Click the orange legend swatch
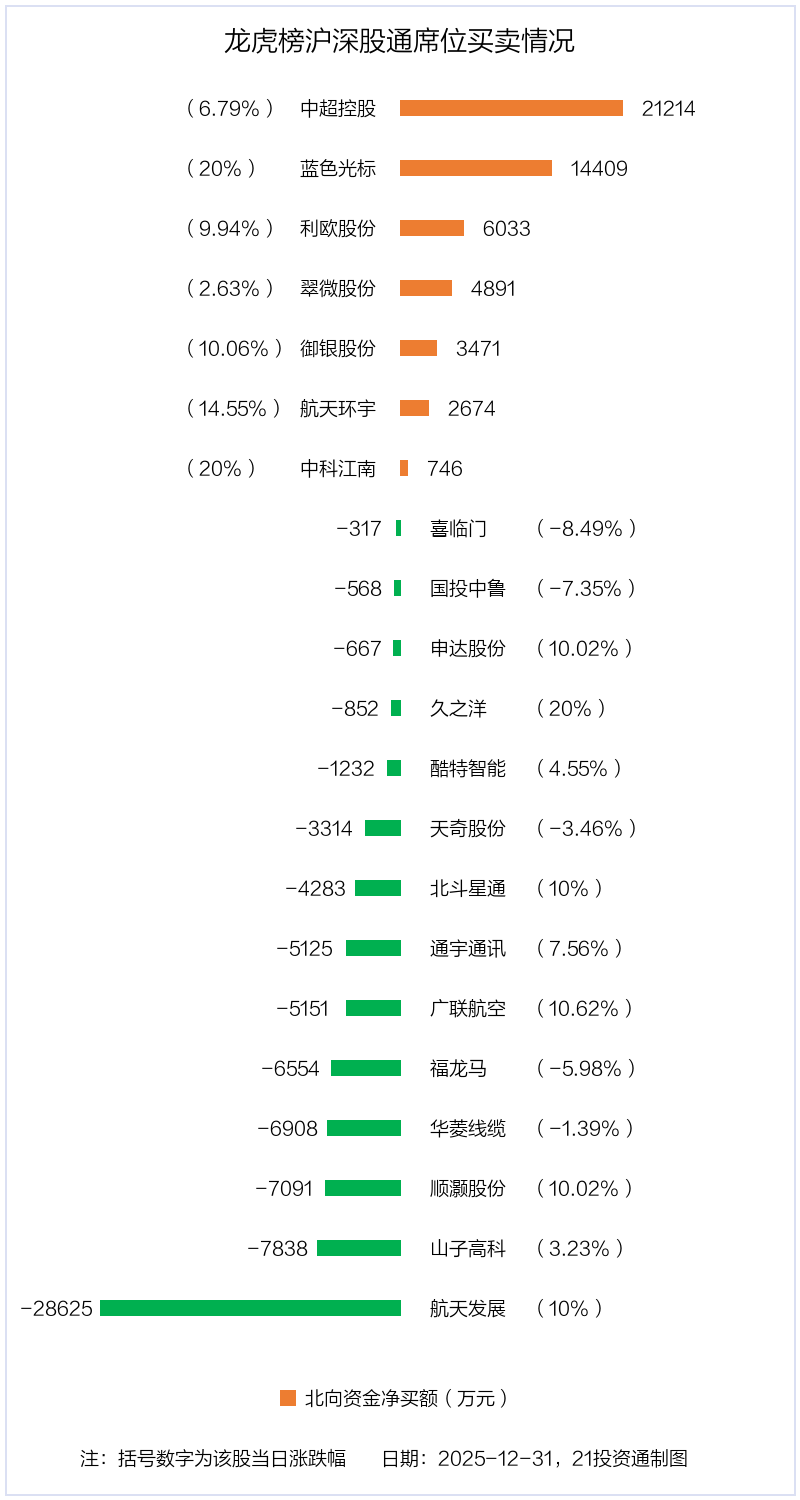Image resolution: width=800 pixels, height=1500 pixels. (288, 1398)
